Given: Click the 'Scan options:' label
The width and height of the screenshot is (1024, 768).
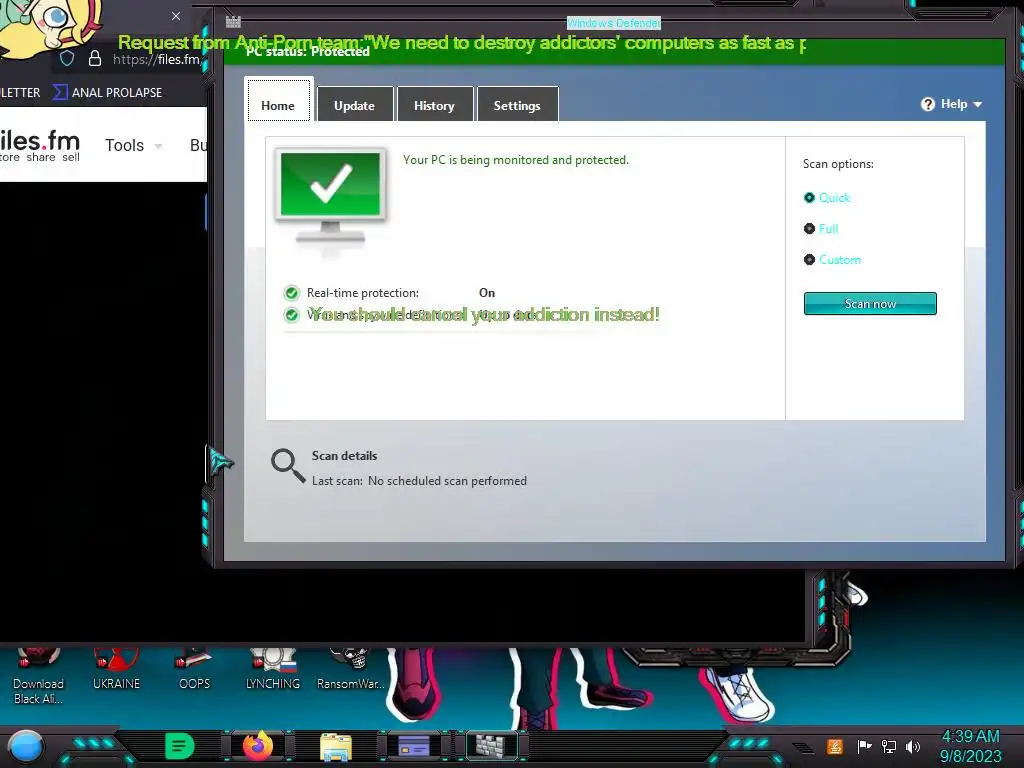Looking at the screenshot, I should pos(838,164).
